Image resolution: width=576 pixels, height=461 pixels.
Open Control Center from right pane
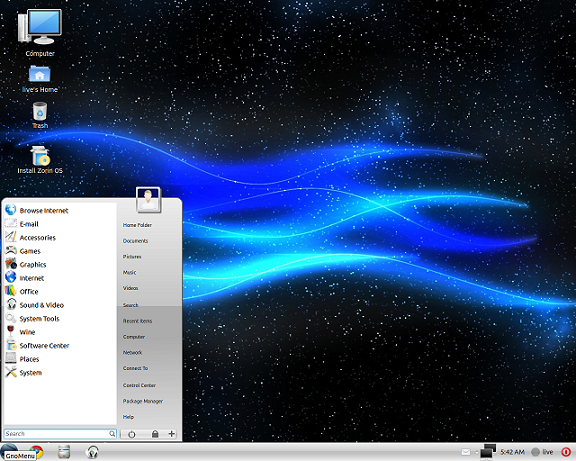(139, 385)
